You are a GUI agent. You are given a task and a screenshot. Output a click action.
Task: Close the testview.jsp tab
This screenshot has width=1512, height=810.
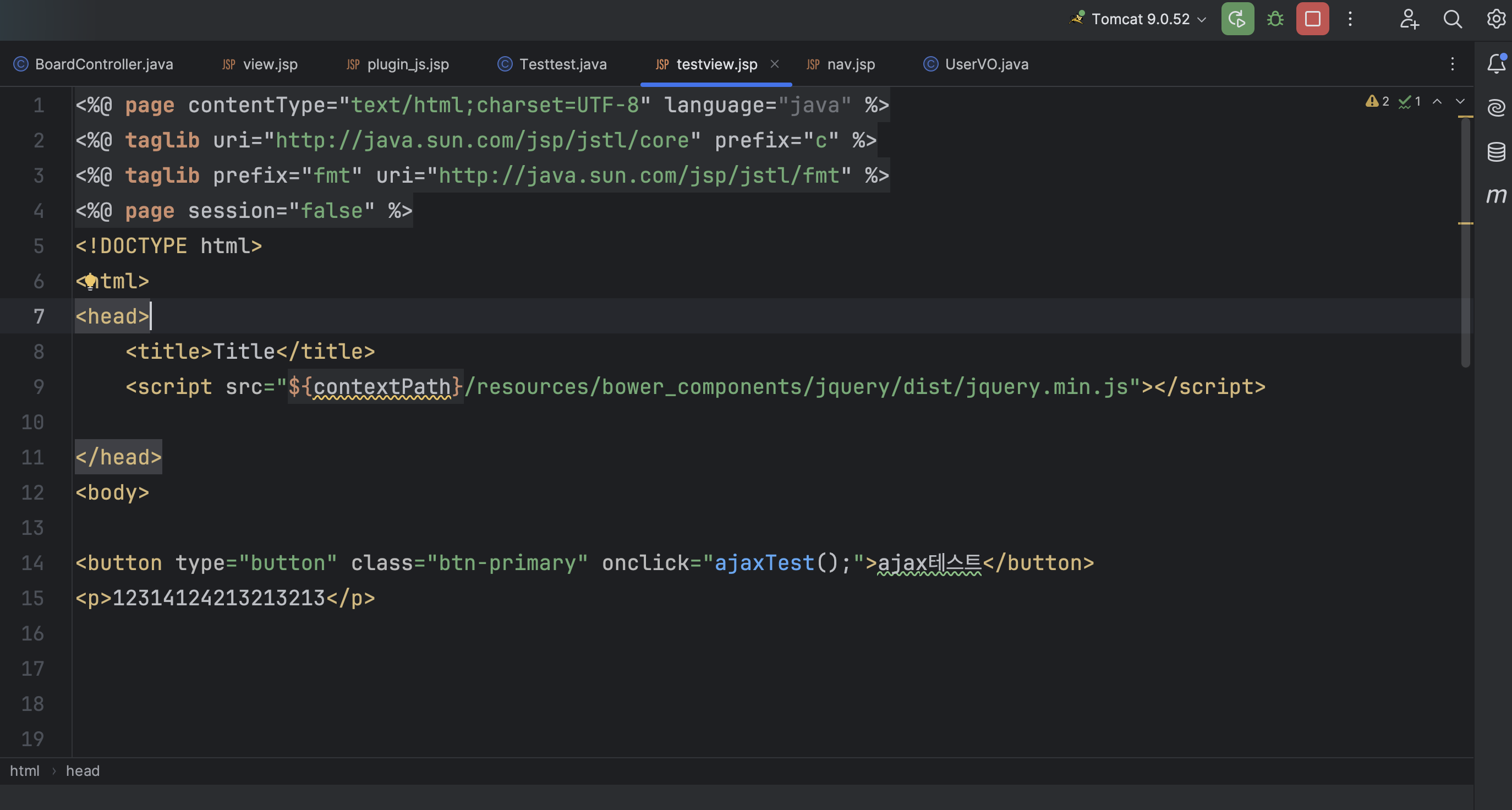click(x=774, y=64)
